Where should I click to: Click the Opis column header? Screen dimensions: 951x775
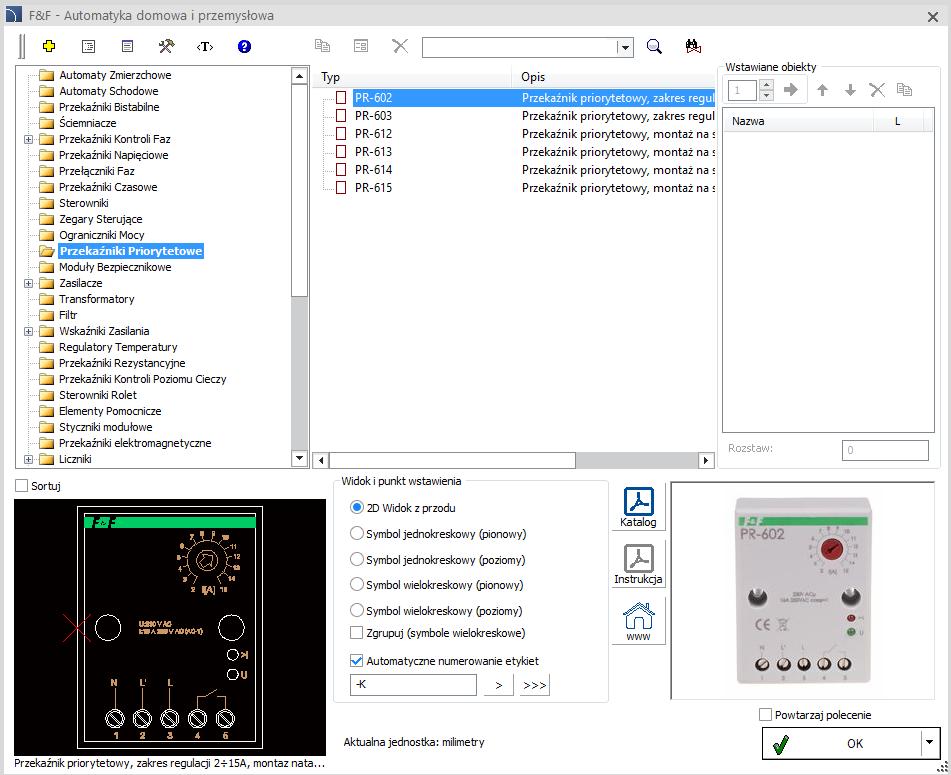point(614,77)
